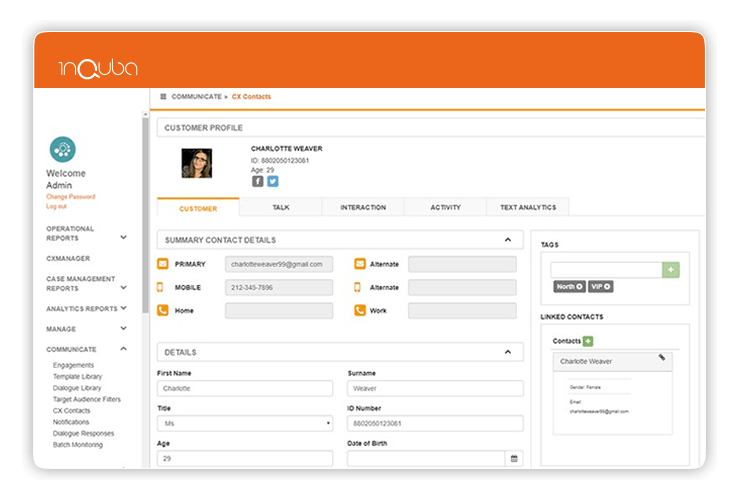Click the primary email field

pos(279,264)
